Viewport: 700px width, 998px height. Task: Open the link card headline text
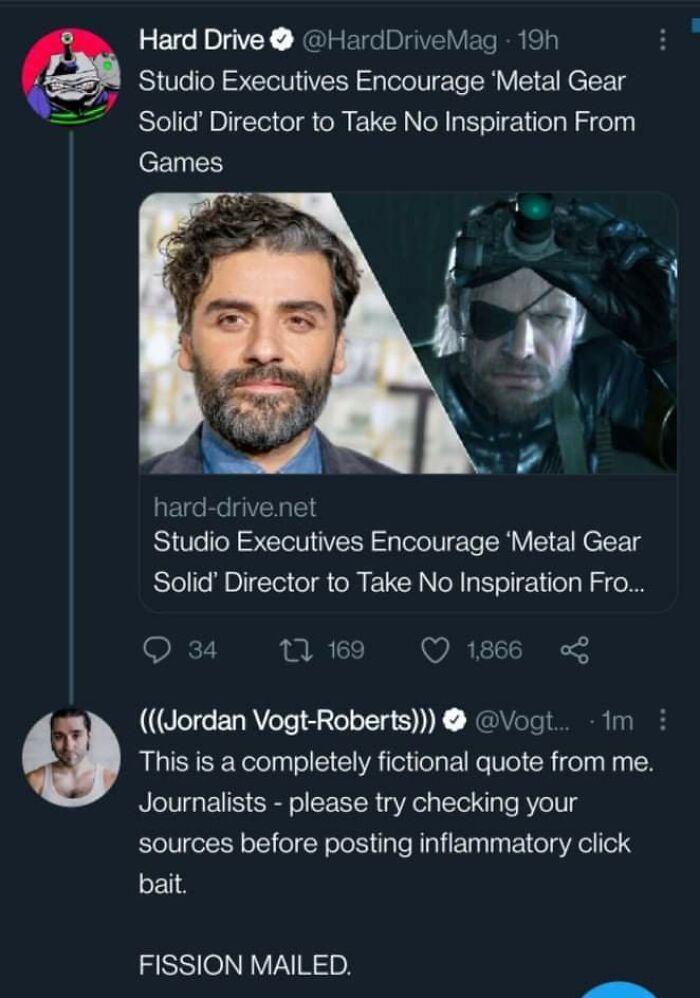click(398, 562)
